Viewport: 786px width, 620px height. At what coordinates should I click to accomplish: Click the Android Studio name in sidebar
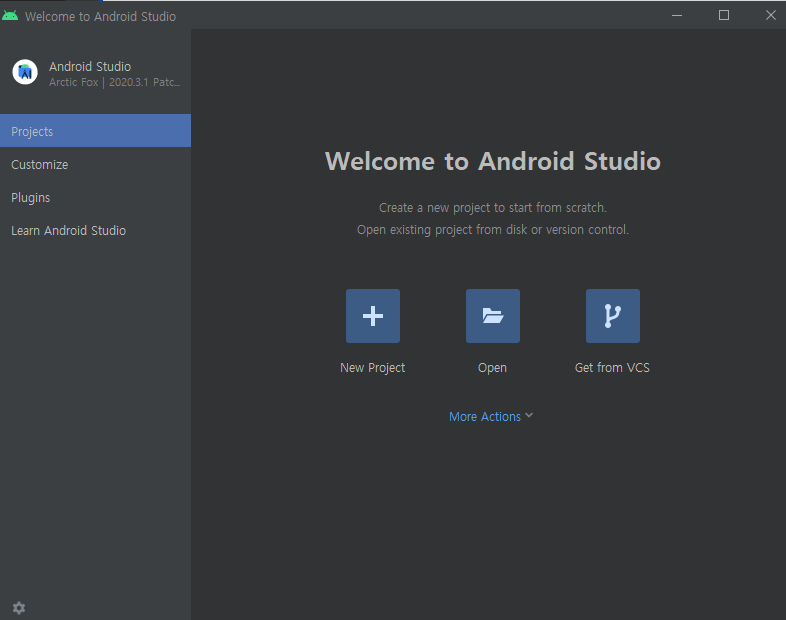(90, 66)
